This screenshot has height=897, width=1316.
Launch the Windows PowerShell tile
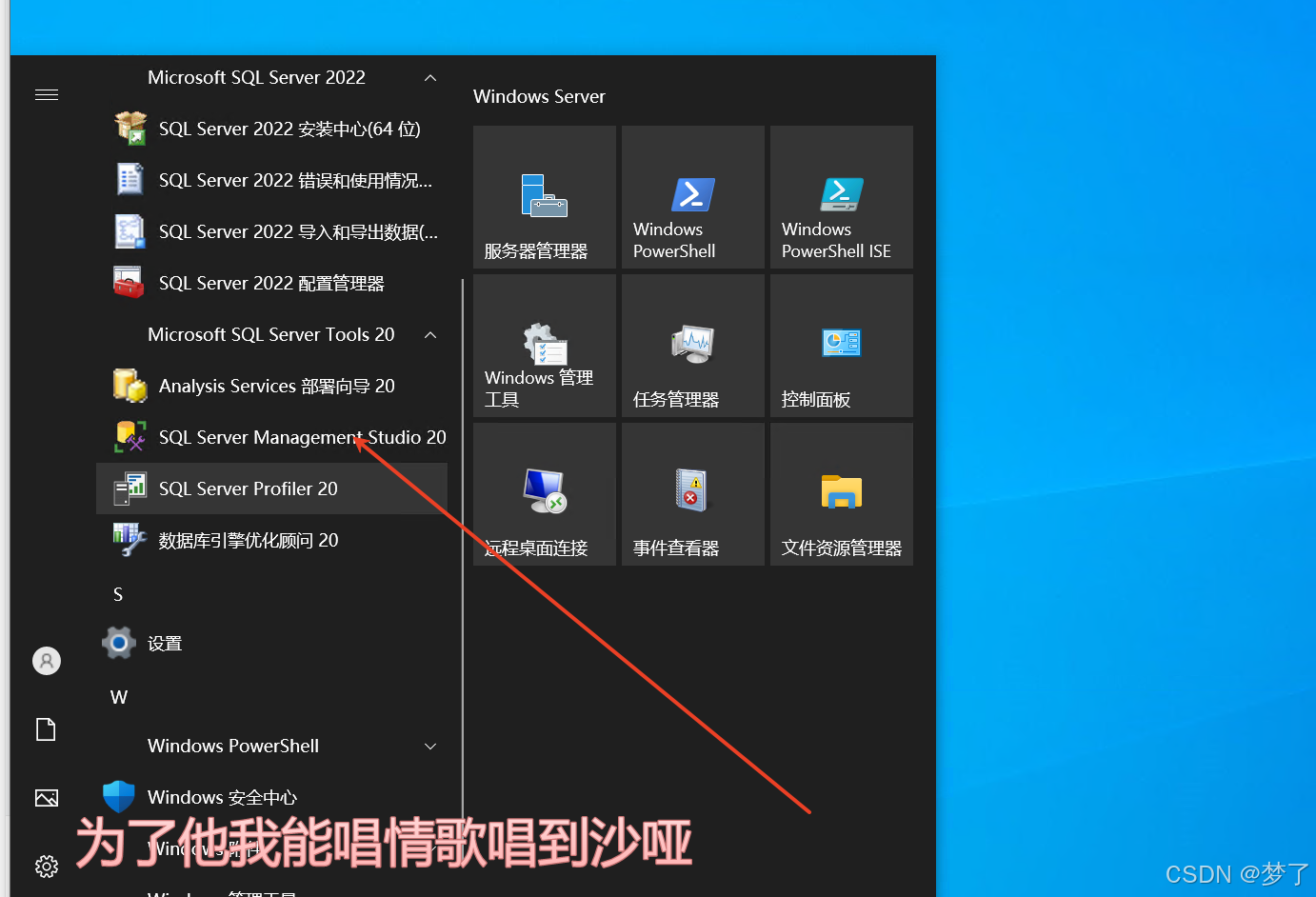(693, 197)
